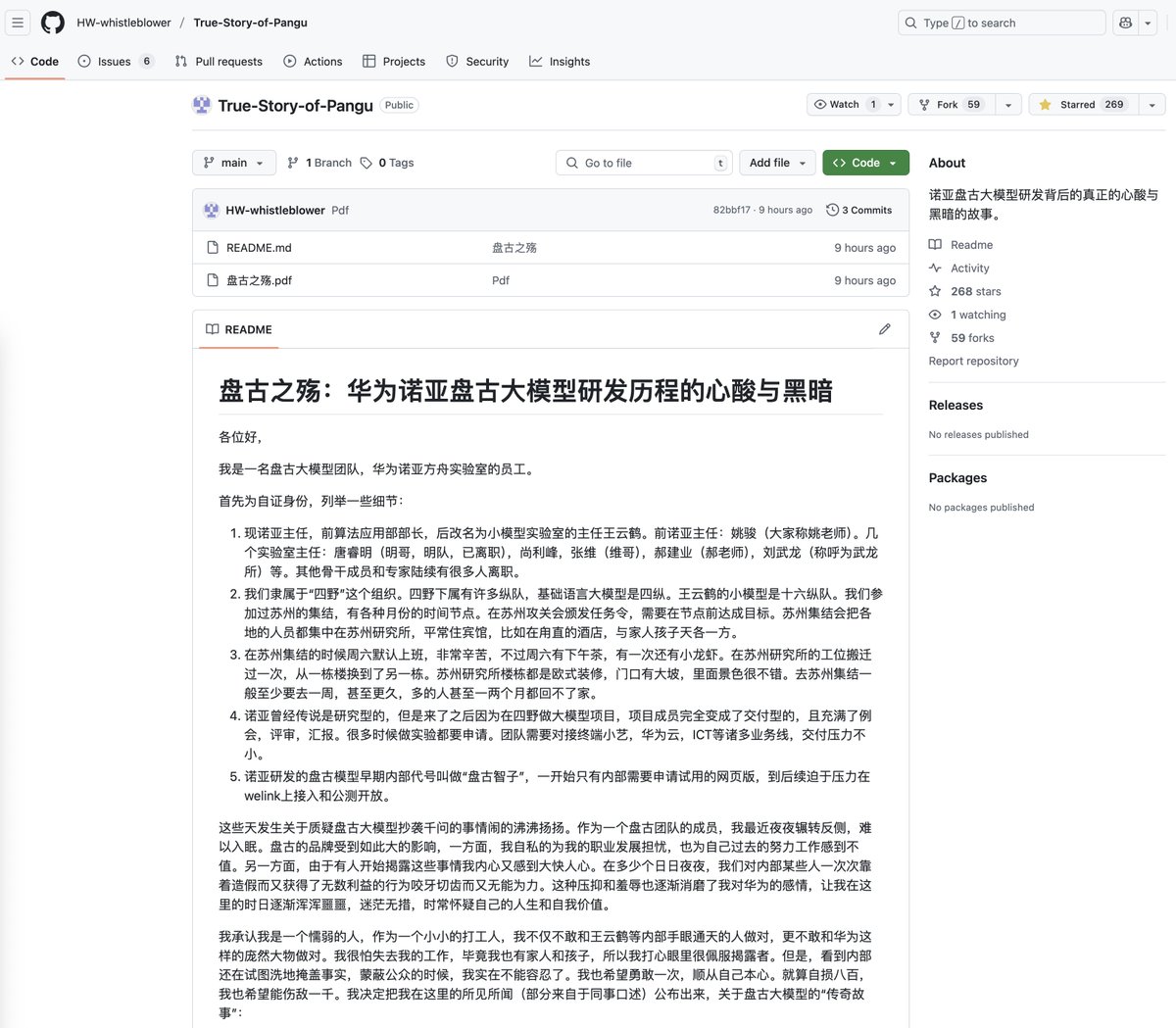The image size is (1176, 1028).
Task: Open the green Code dropdown button
Action: (x=865, y=163)
